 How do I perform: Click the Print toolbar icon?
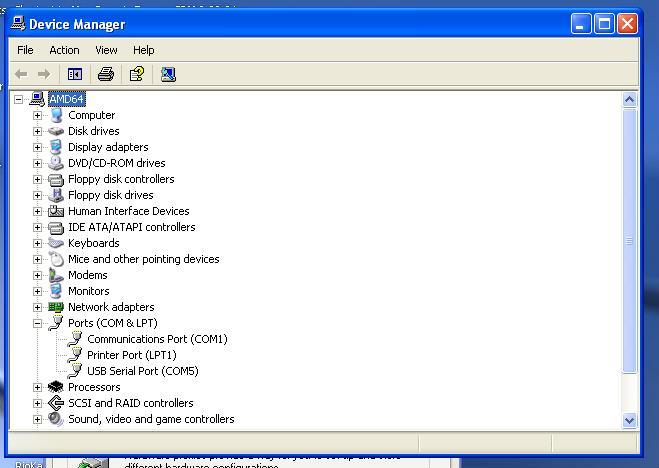coord(106,74)
